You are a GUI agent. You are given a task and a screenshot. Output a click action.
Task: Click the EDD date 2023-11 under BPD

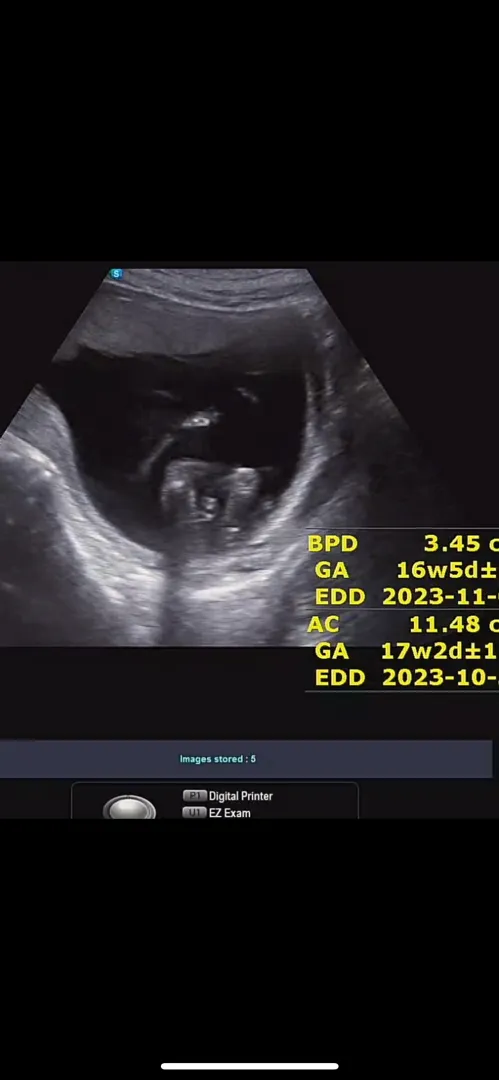click(440, 596)
